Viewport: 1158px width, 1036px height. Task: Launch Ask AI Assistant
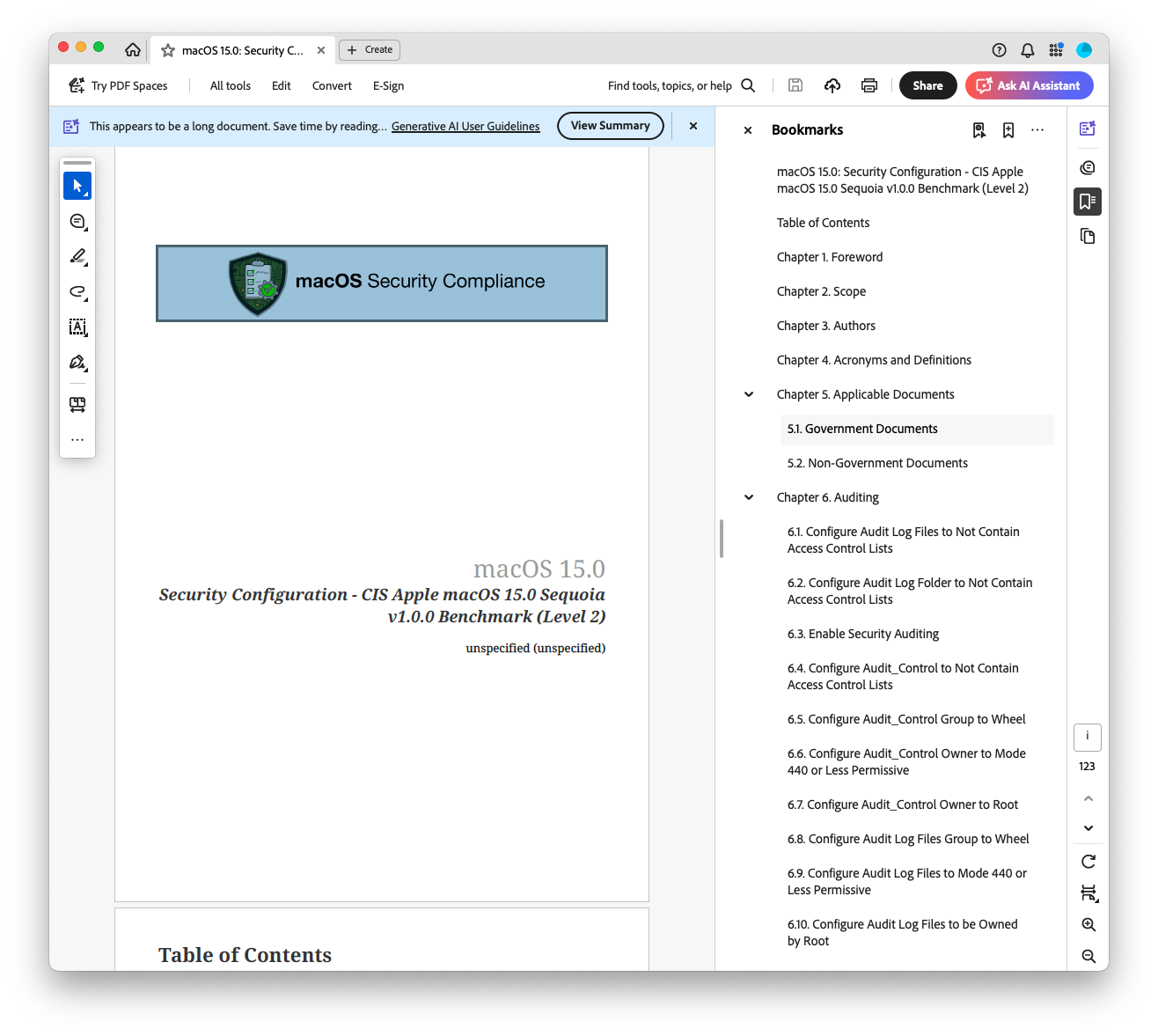(x=1030, y=85)
